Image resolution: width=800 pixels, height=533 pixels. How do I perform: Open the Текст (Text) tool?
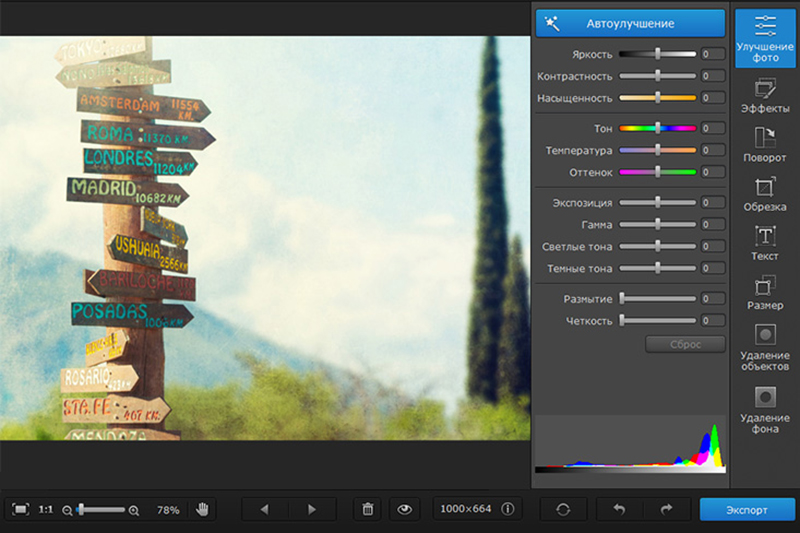(765, 243)
